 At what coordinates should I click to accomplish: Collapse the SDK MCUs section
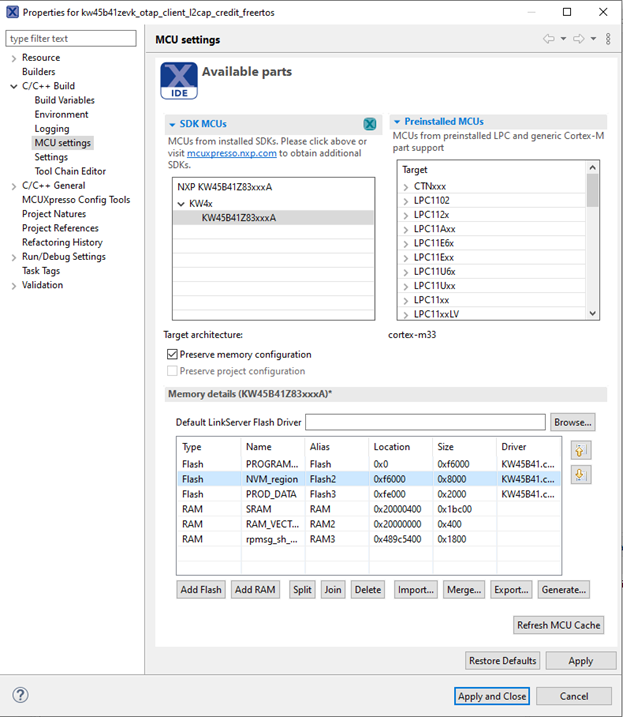(x=170, y=123)
